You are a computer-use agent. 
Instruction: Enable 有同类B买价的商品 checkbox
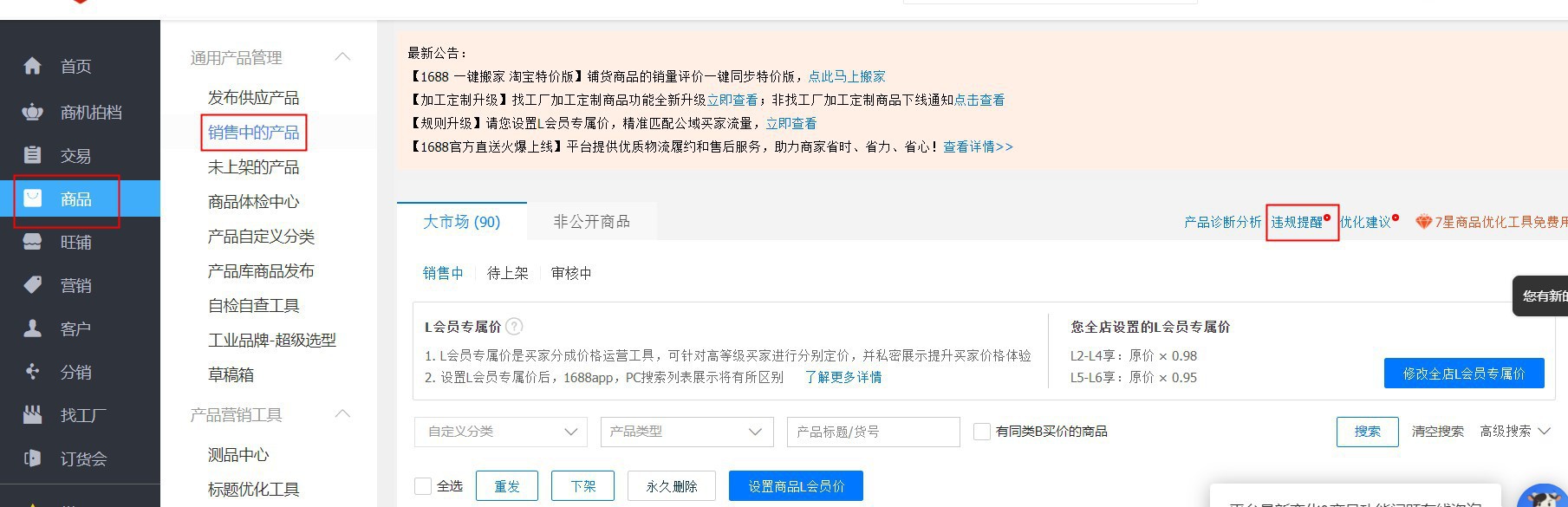(982, 432)
